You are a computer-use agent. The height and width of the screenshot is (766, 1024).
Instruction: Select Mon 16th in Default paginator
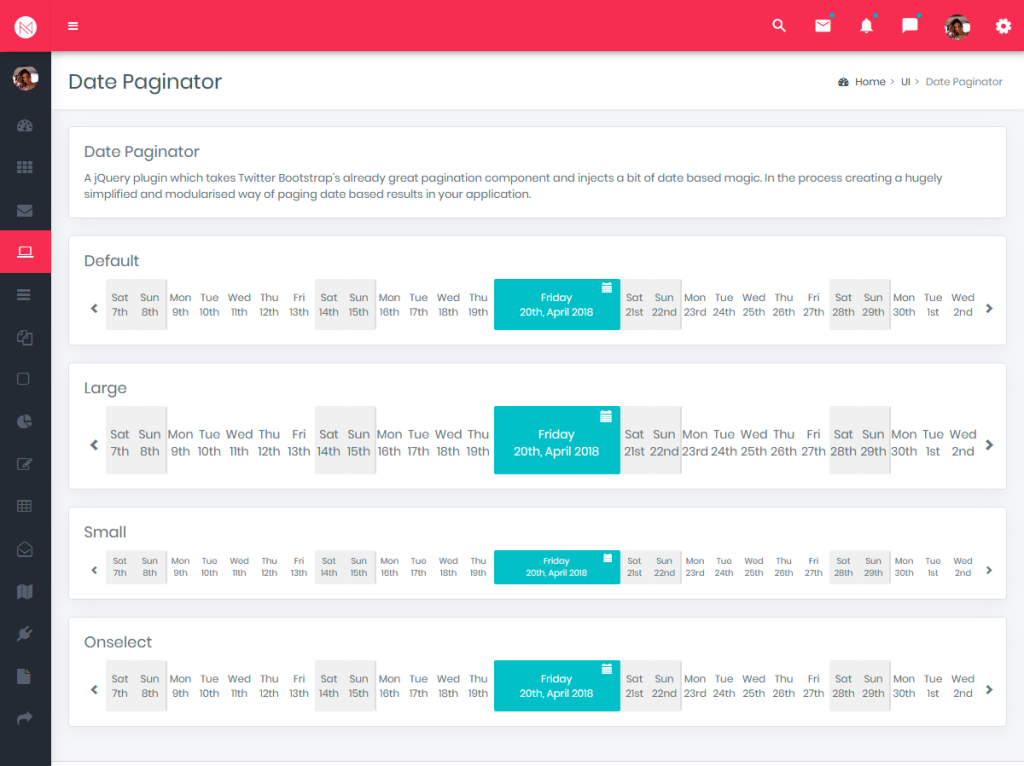[x=389, y=305]
